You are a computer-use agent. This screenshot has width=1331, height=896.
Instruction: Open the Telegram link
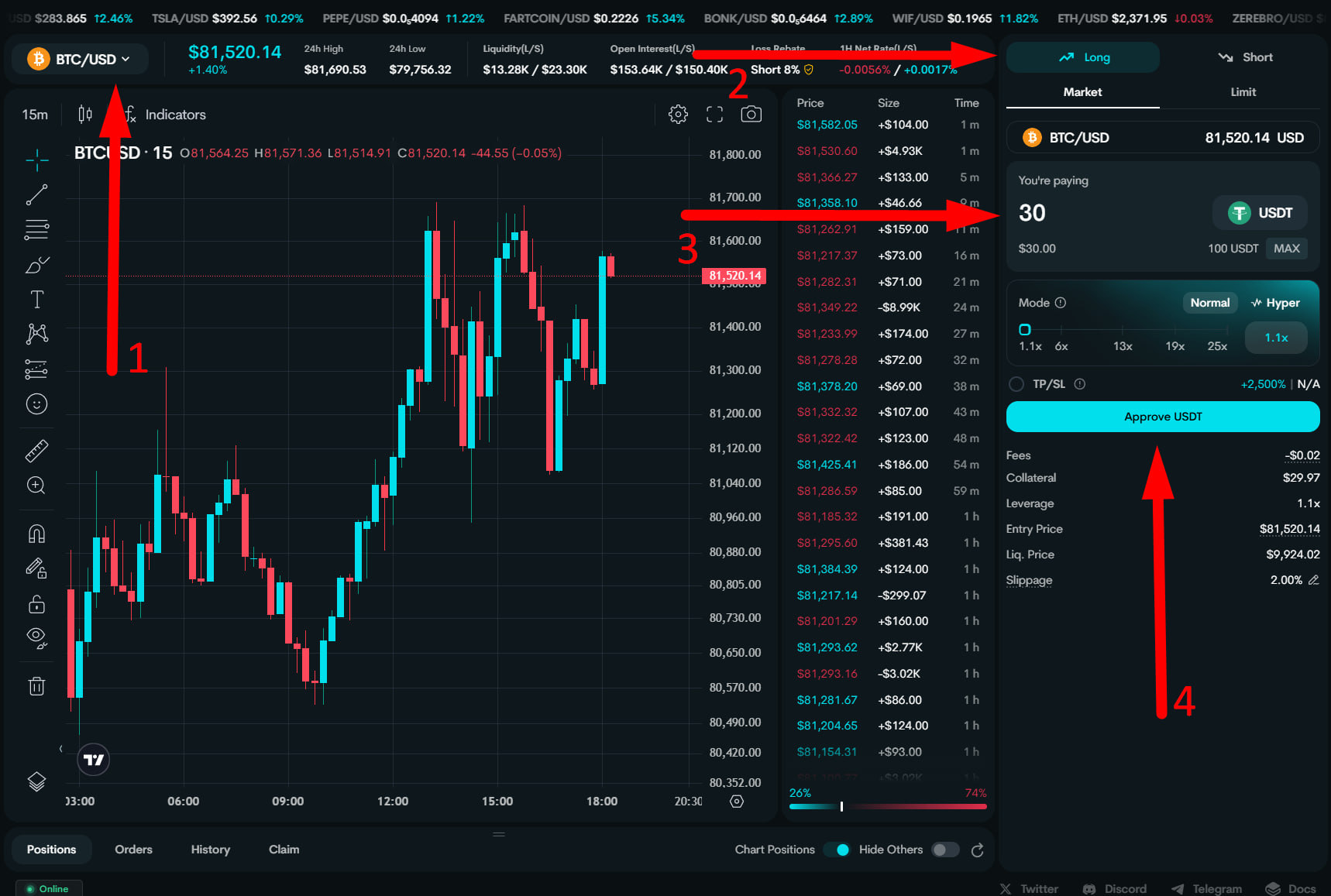1206,888
